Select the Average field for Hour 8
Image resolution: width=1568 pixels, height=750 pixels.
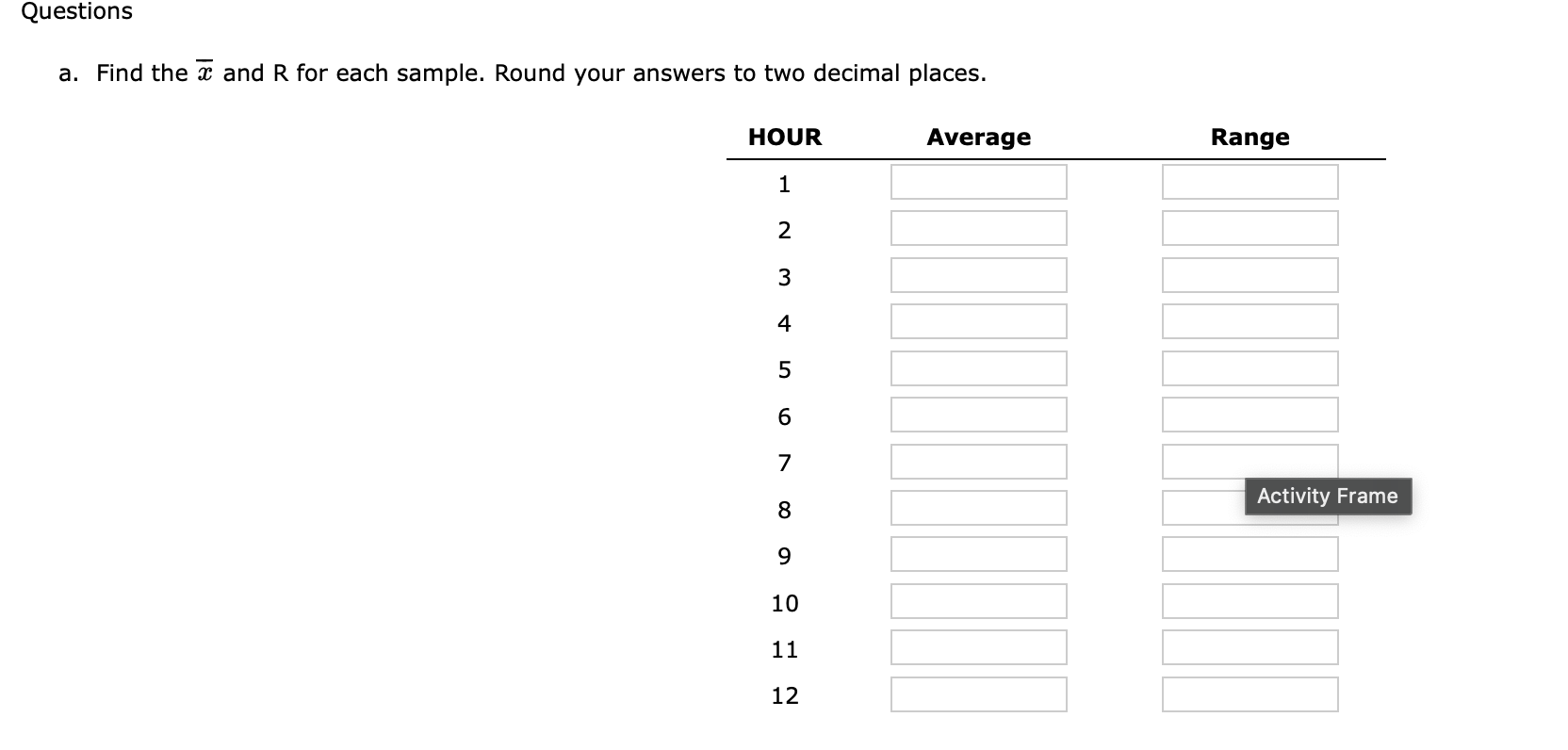click(978, 508)
